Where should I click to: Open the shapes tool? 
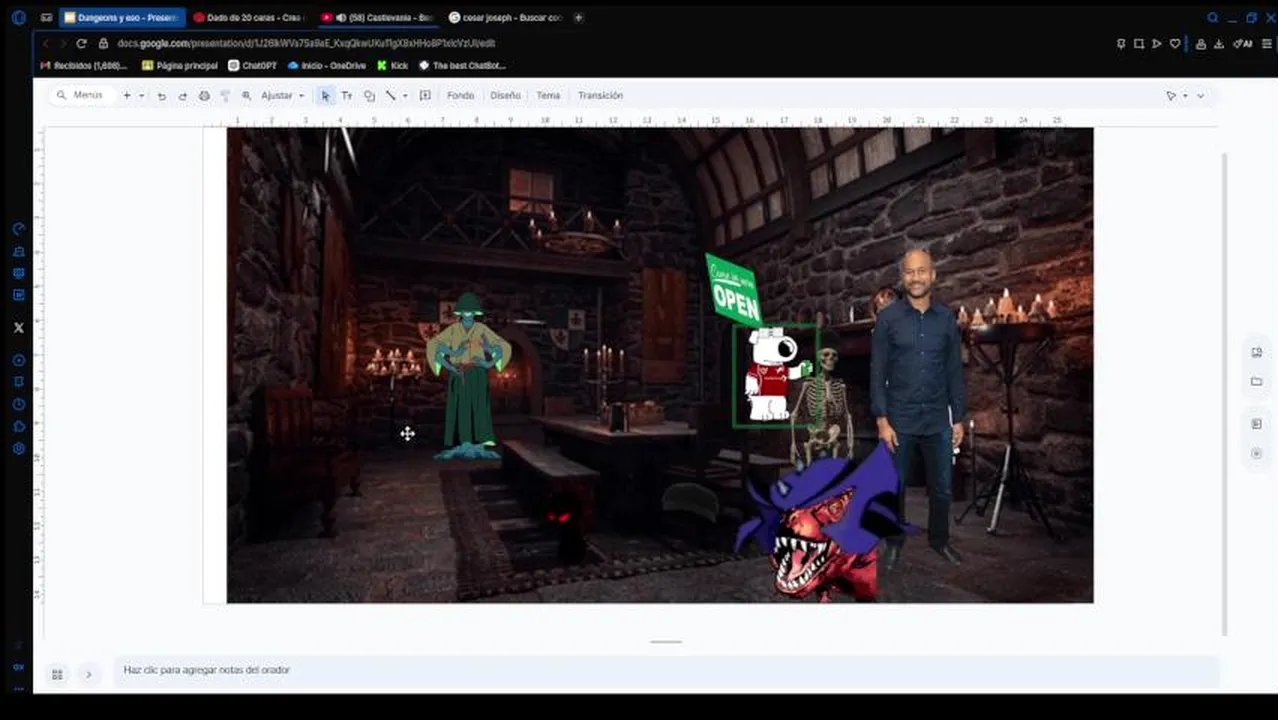pyautogui.click(x=369, y=96)
